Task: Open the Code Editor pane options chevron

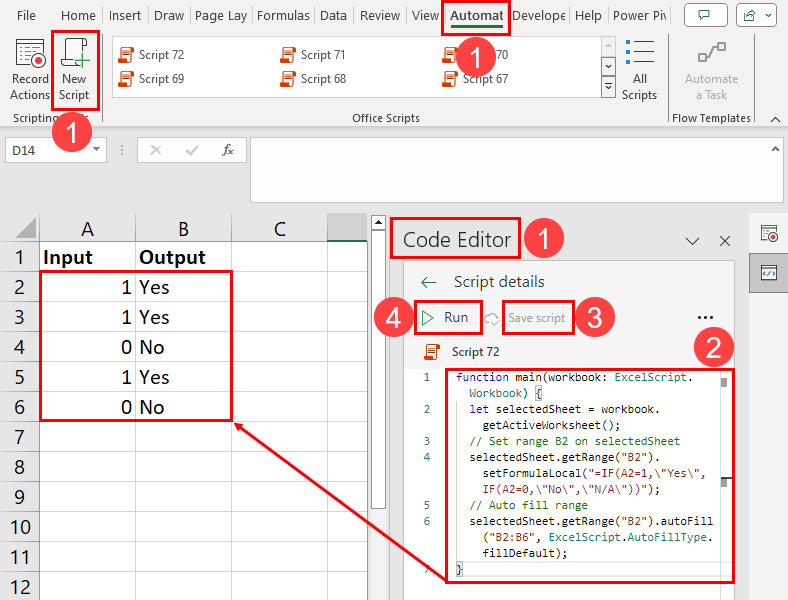Action: point(693,241)
